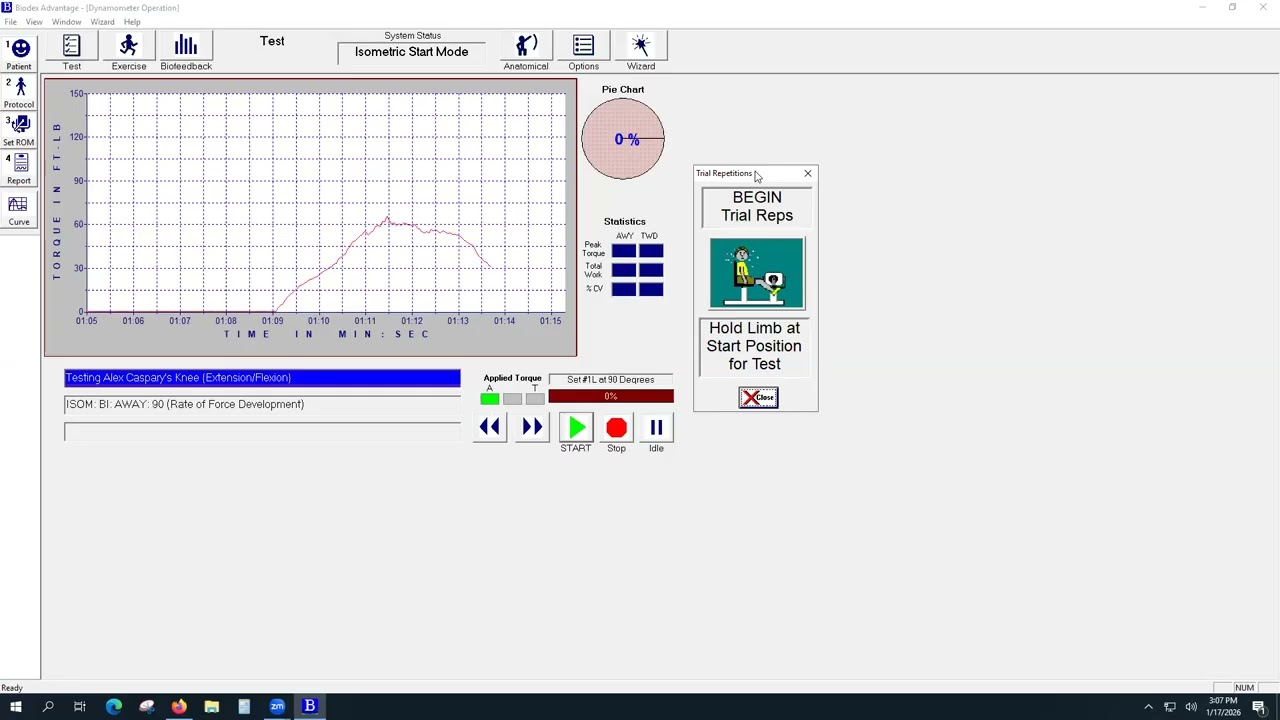Click the red Stop button
This screenshot has width=1280, height=720.
pos(616,428)
